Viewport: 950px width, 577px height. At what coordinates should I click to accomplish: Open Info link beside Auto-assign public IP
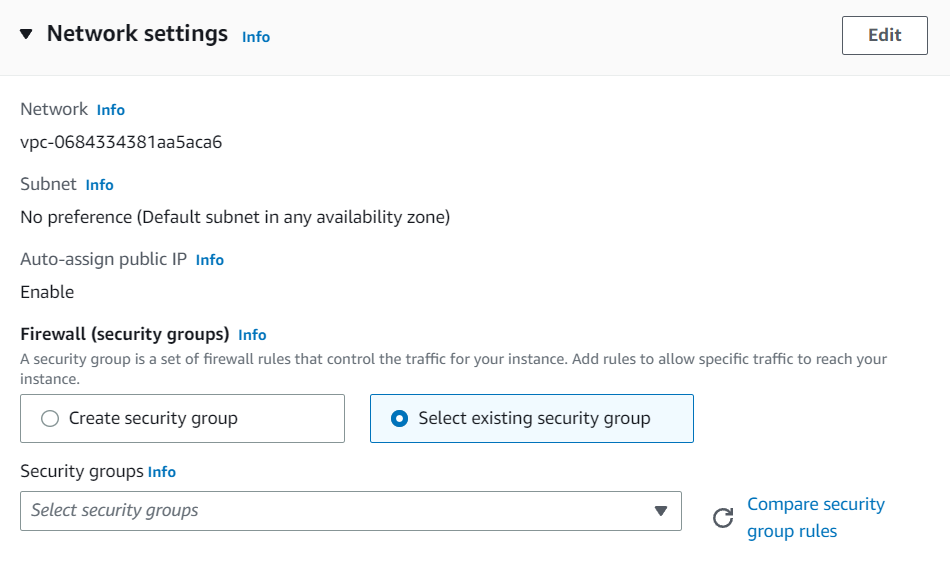tap(210, 260)
